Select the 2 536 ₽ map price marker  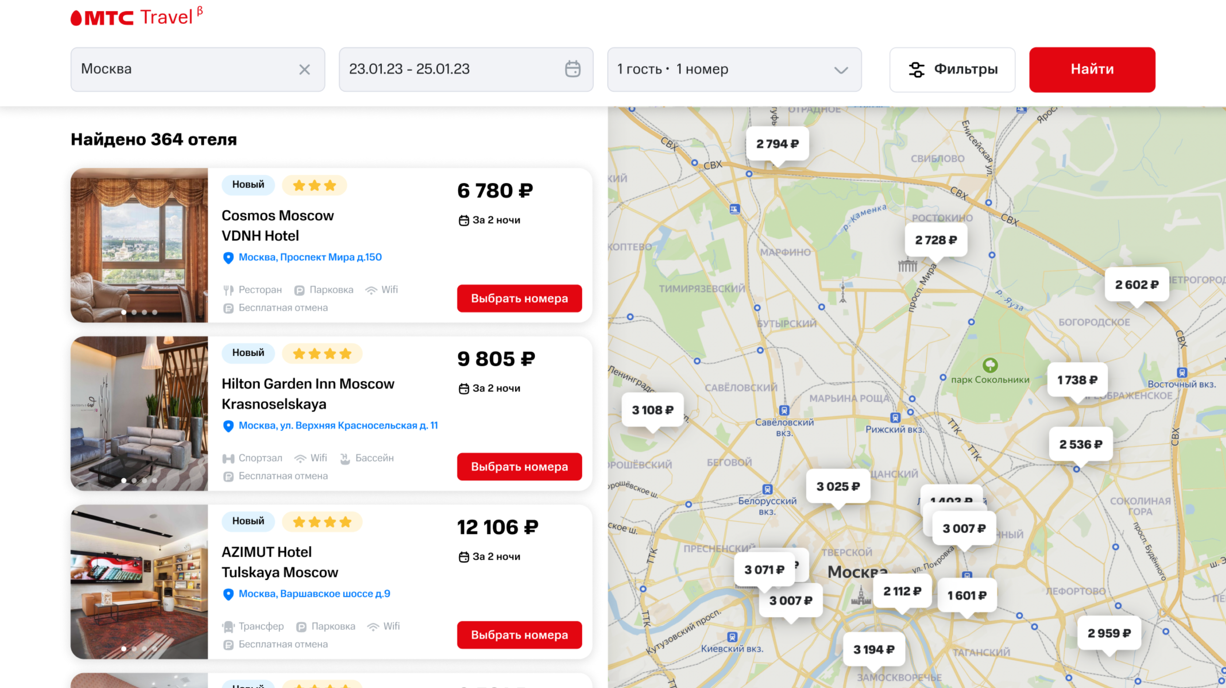[x=1080, y=444]
